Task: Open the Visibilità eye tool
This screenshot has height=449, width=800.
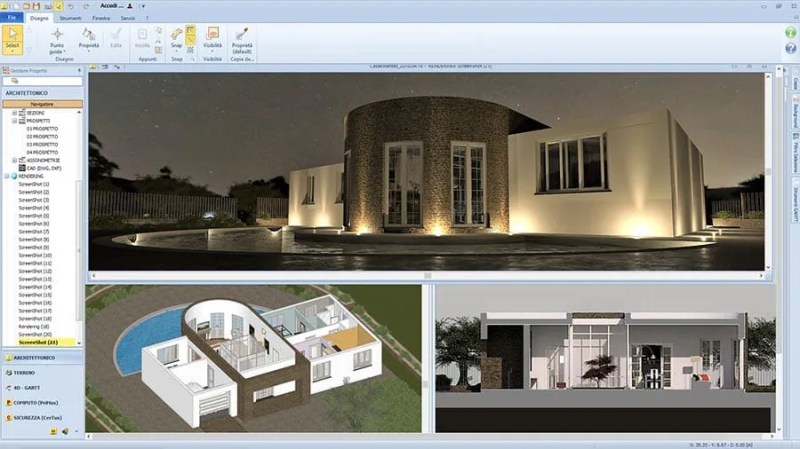Action: click(x=212, y=39)
